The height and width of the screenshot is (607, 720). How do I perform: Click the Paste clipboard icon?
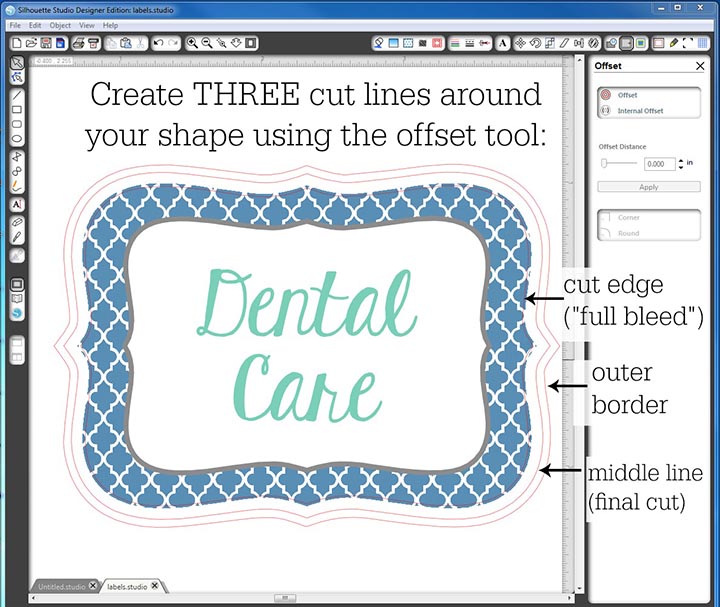pos(126,43)
